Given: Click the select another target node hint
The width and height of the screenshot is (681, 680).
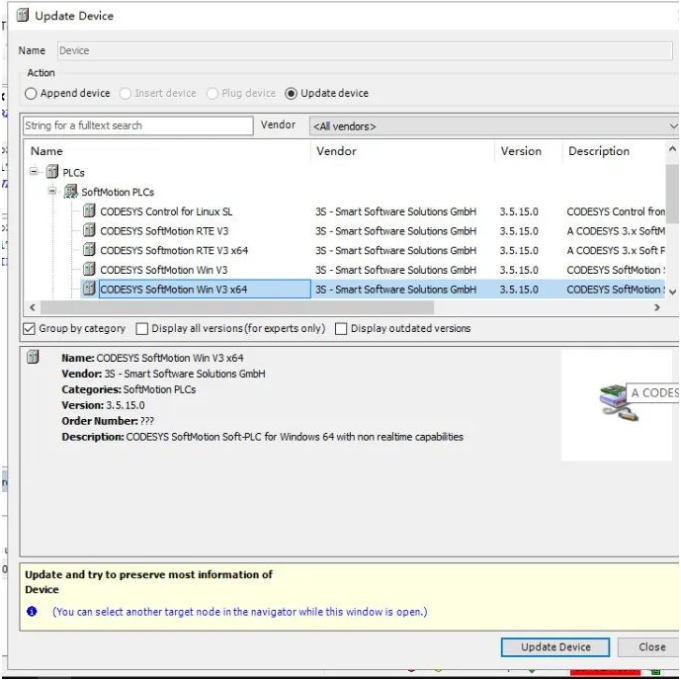Looking at the screenshot, I should (x=240, y=611).
